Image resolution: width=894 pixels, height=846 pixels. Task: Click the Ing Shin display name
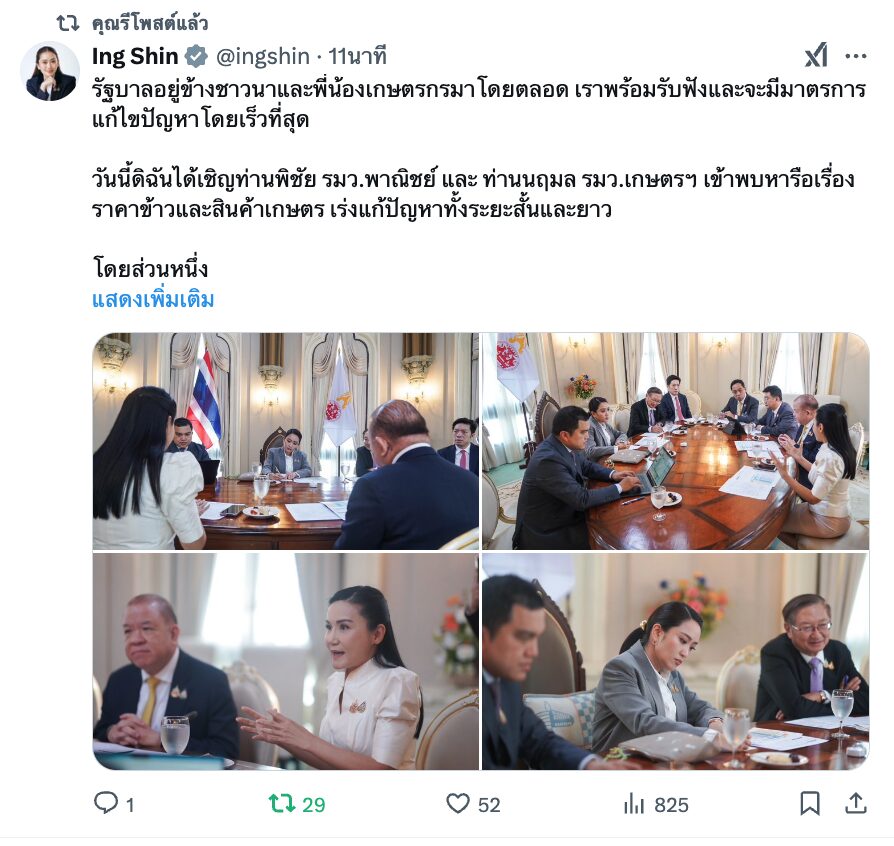135,56
